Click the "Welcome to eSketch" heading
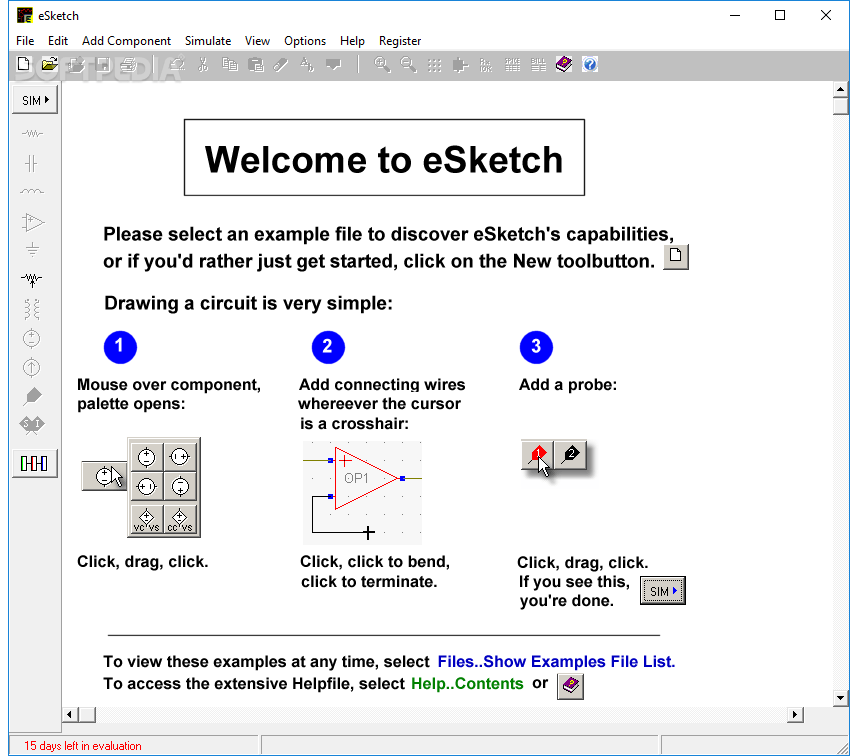 coord(384,159)
